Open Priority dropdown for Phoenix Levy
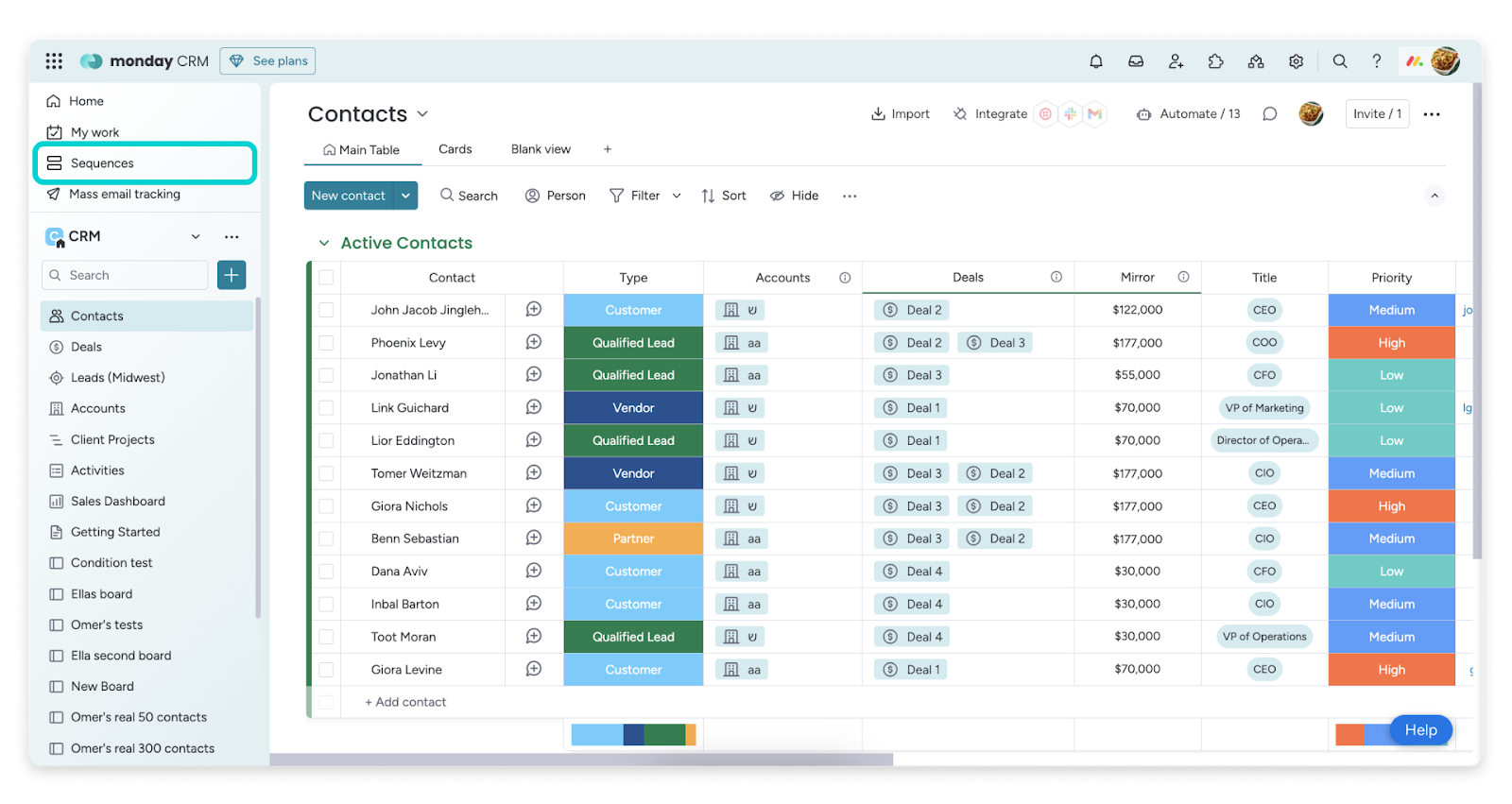1512x804 pixels. [x=1392, y=343]
